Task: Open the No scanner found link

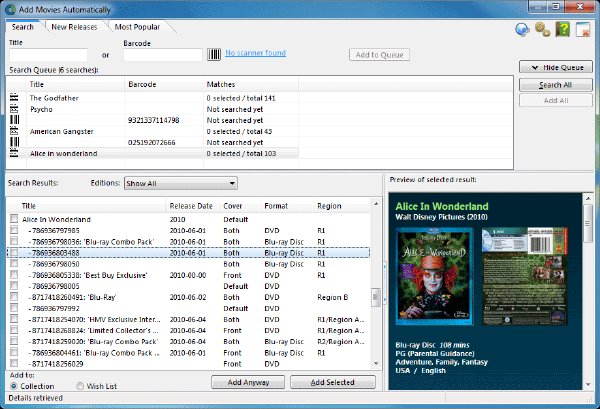Action: coord(255,53)
